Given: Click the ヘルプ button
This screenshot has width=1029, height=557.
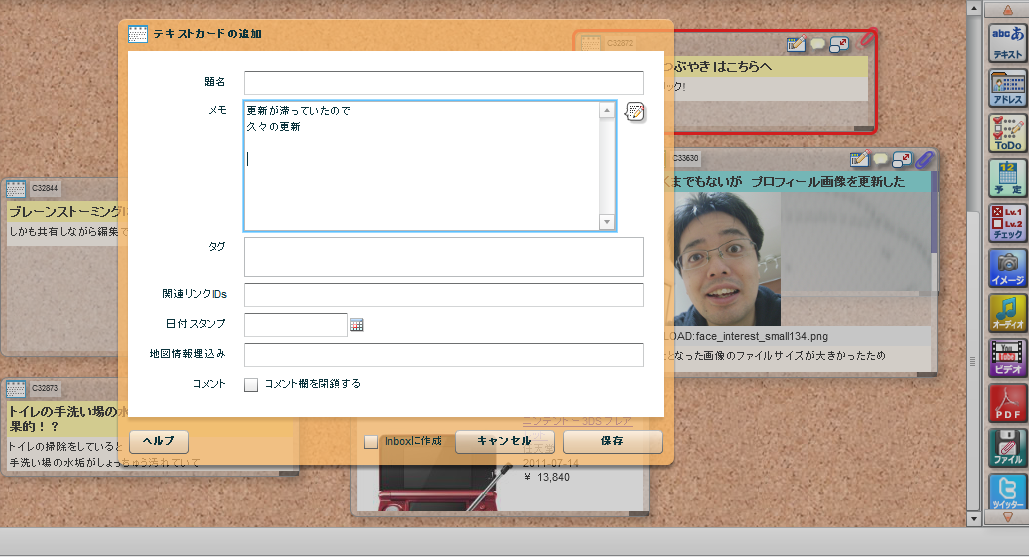Looking at the screenshot, I should pos(159,441).
